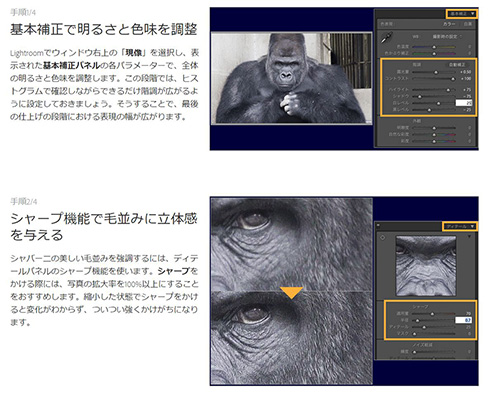
Task: Click the 露光量 value +0.50
Action: tap(466, 72)
